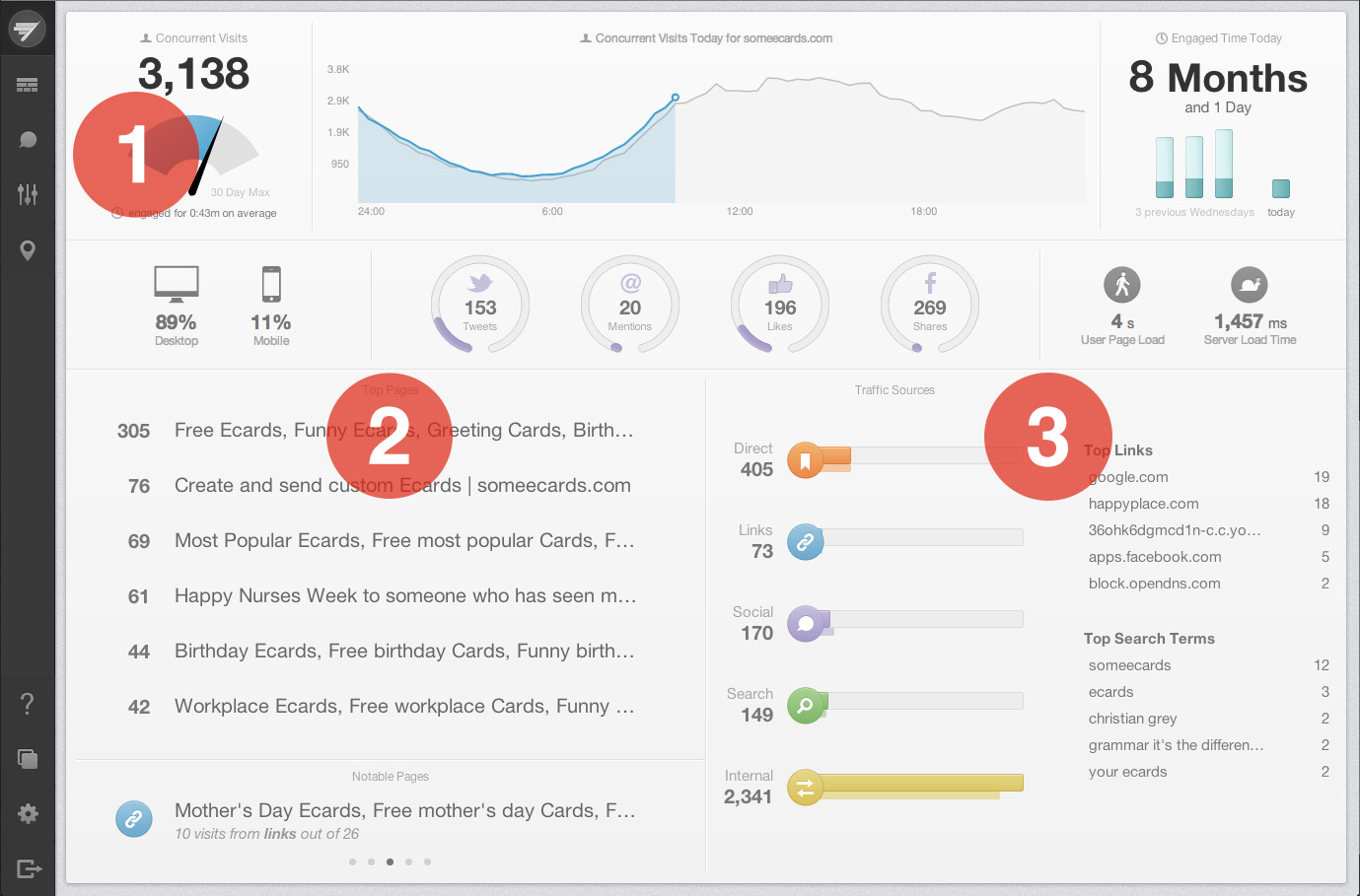Select the Facebook Likes thumbs-up gauge
1360x896 pixels.
point(780,305)
